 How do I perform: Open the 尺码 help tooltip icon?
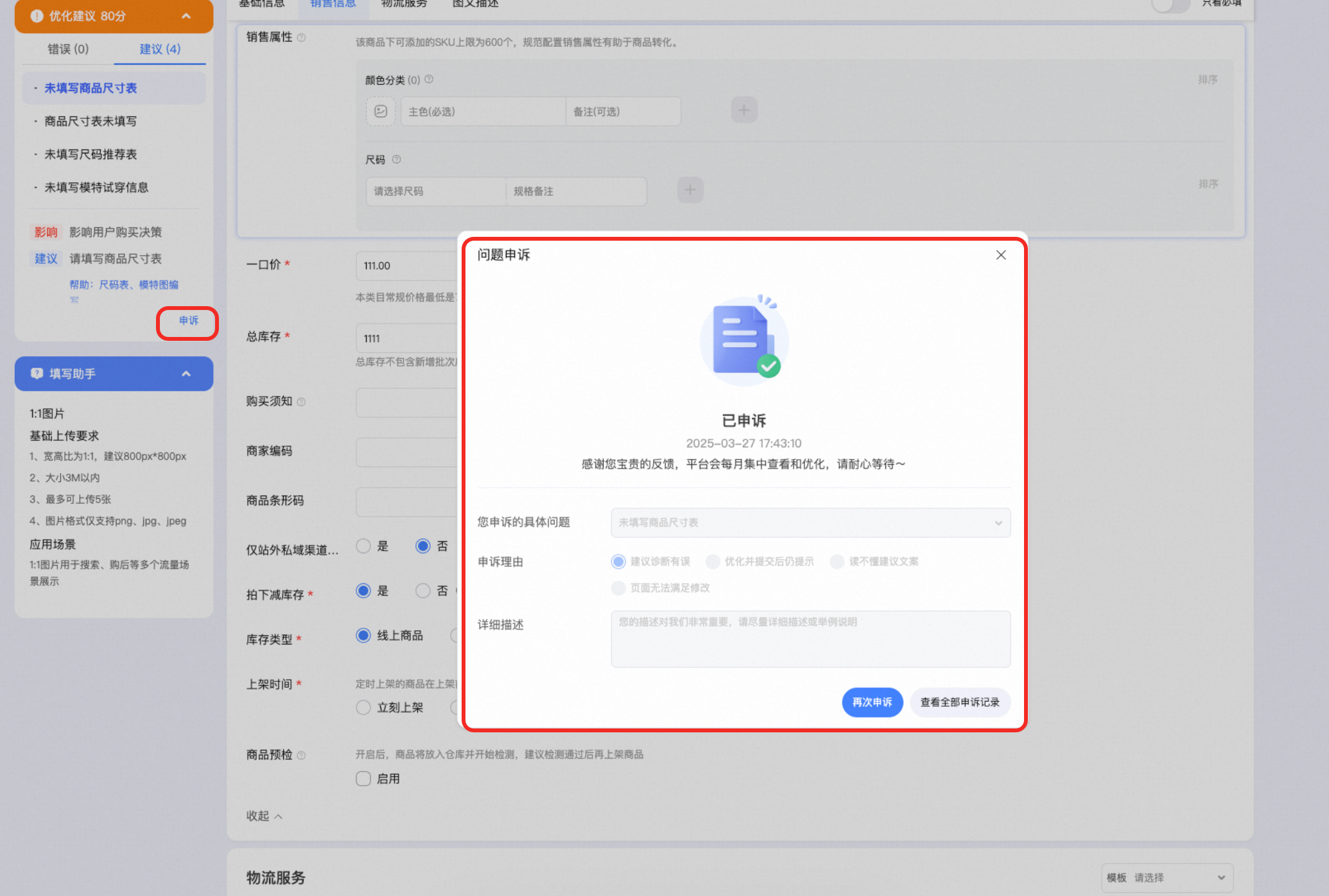pos(397,159)
